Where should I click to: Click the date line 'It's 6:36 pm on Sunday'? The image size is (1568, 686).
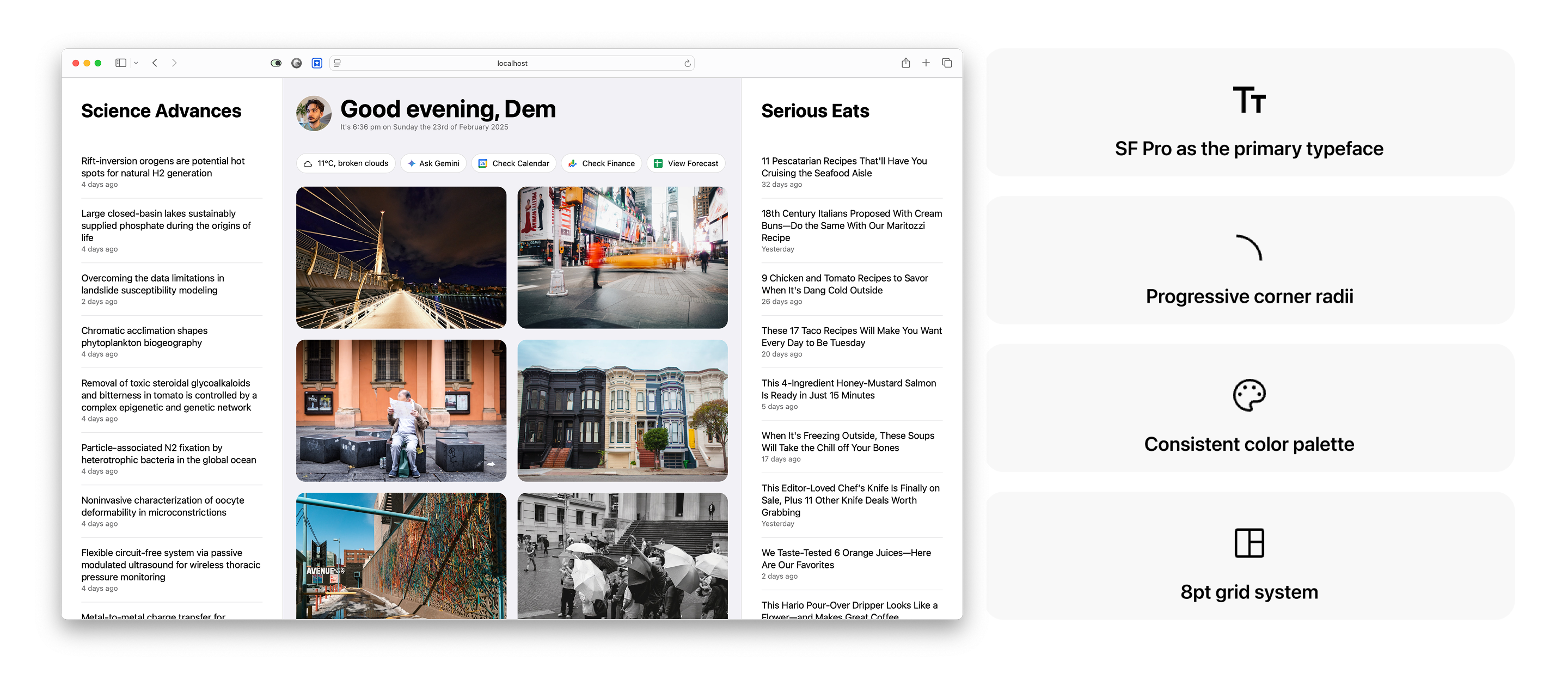[424, 127]
